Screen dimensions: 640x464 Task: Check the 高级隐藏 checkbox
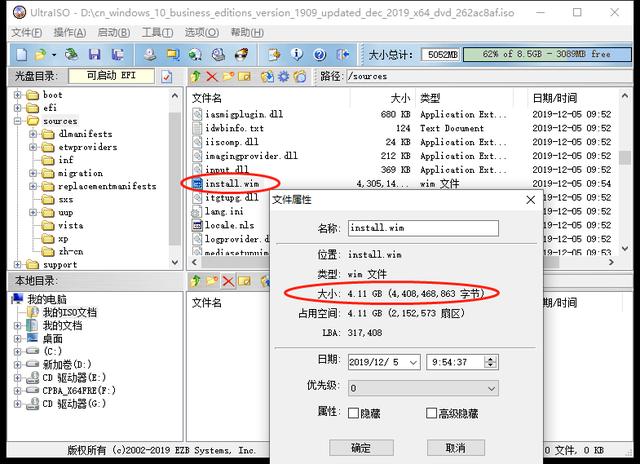(x=431, y=413)
